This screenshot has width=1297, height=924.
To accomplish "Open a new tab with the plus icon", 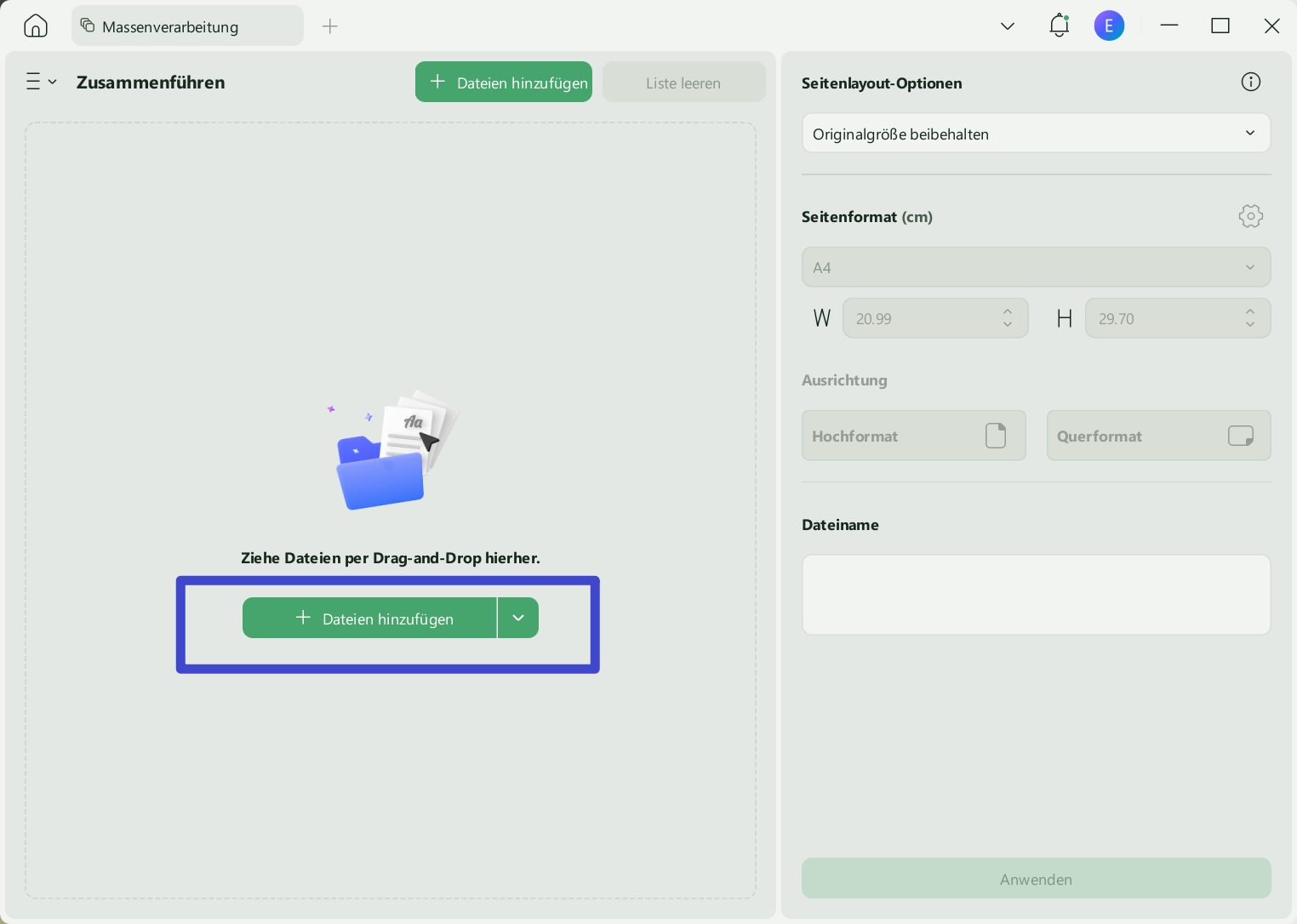I will coord(329,26).
